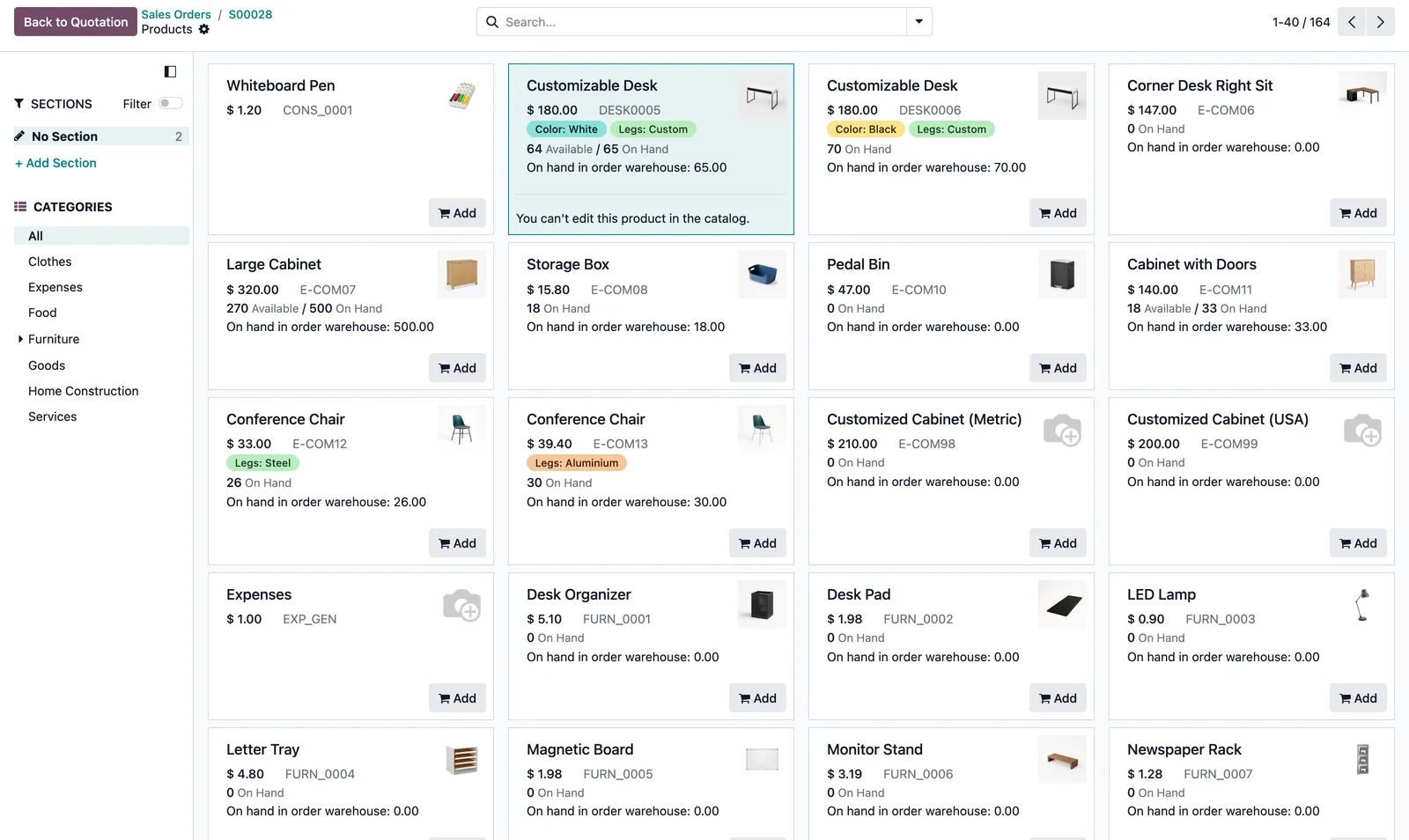Click the Letter Tray product image
Image resolution: width=1409 pixels, height=840 pixels.
click(x=461, y=759)
